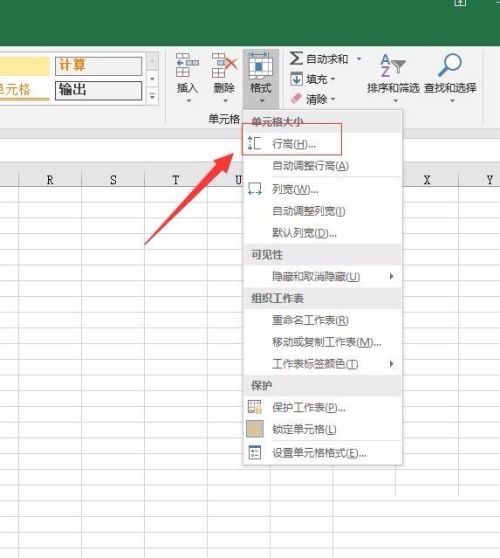Image resolution: width=500 pixels, height=558 pixels.
Task: Toggle Lock Cell (锁定单元格) entry
Action: [x=323, y=429]
